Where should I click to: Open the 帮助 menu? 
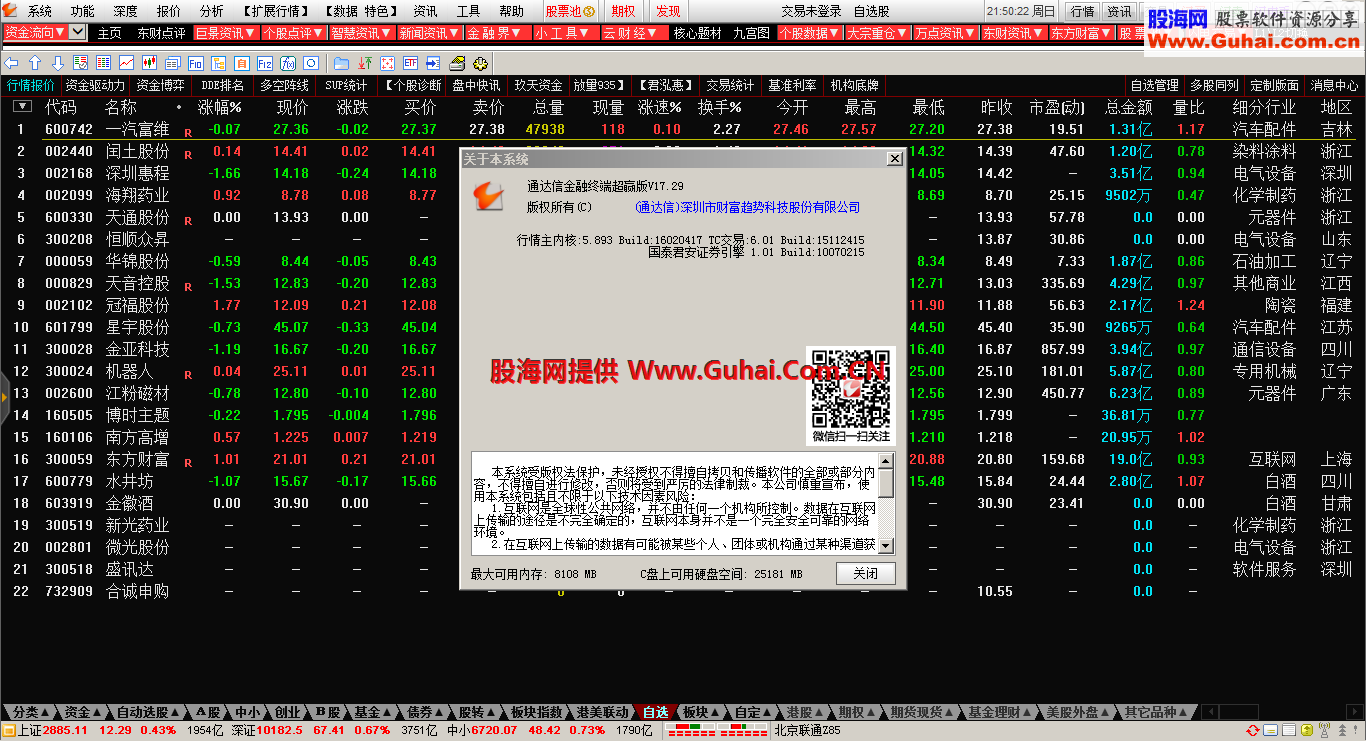point(511,11)
